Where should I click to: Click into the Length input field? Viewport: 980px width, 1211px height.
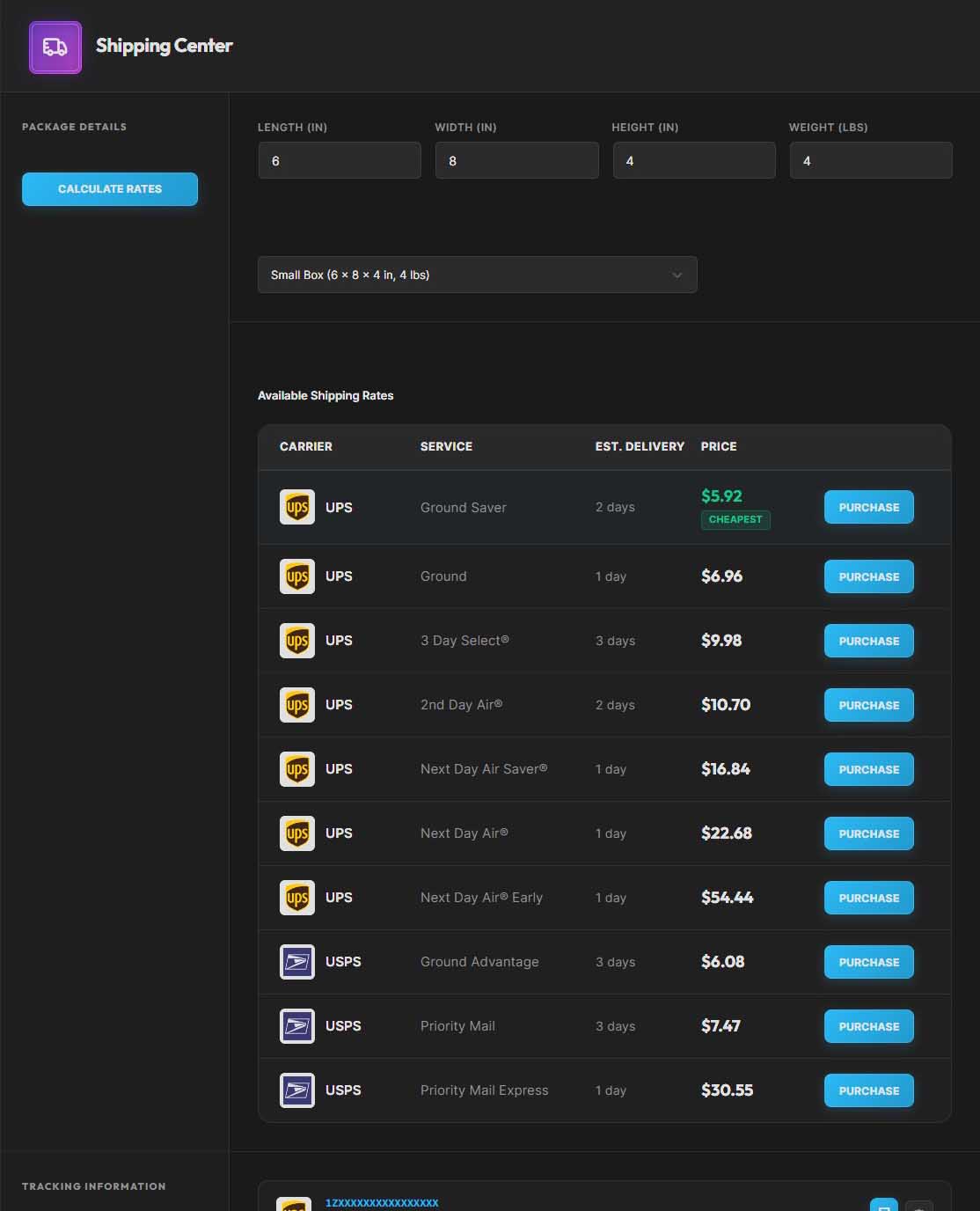[x=340, y=161]
